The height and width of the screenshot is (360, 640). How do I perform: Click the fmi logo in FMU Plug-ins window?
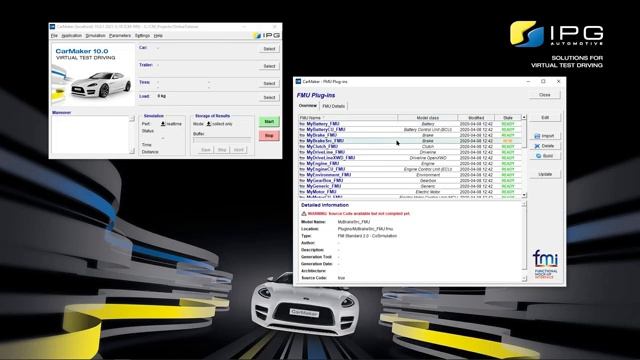pos(545,264)
